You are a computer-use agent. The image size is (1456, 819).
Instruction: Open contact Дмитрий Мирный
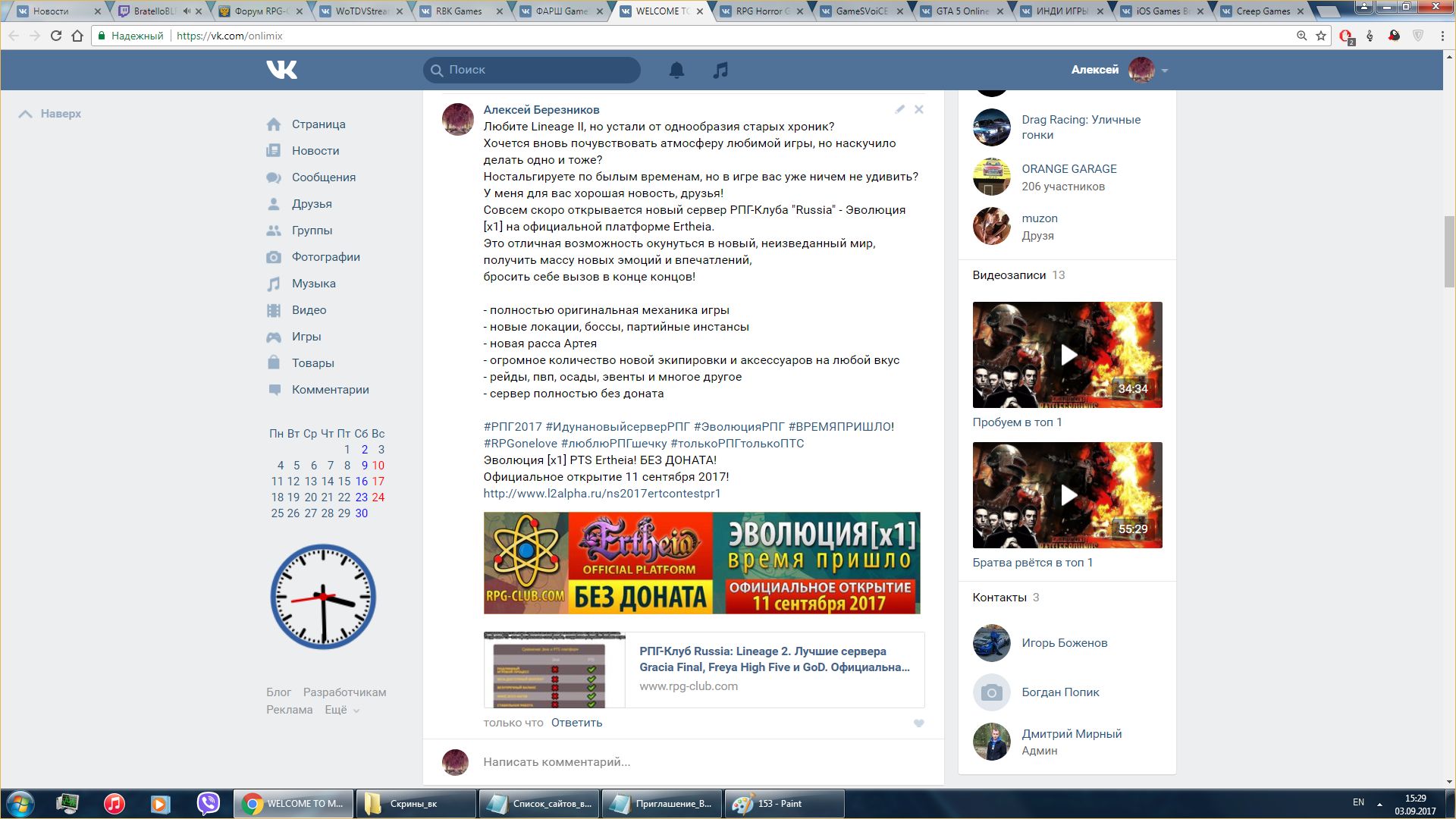pos(1072,734)
